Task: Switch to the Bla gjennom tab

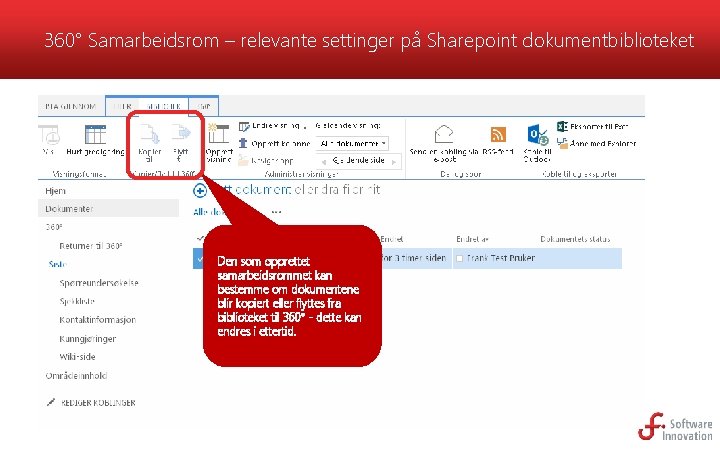Action: pyautogui.click(x=70, y=106)
